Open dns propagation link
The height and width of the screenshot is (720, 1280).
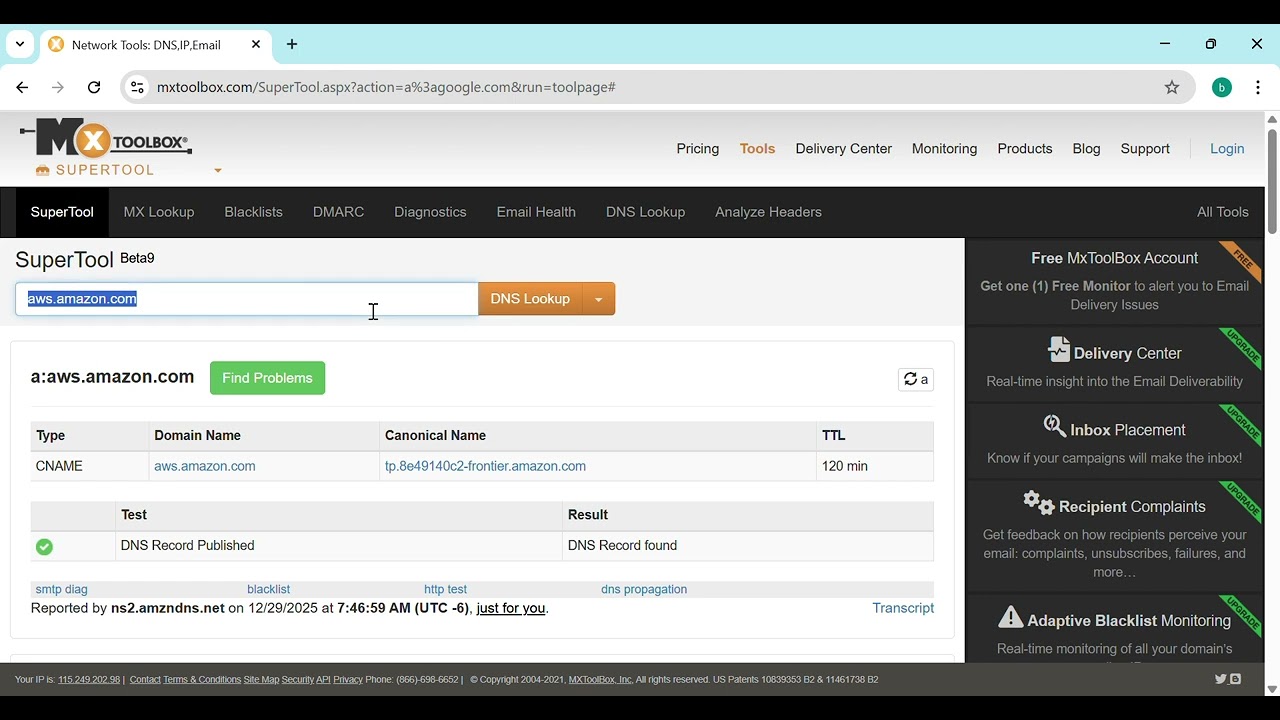644,589
